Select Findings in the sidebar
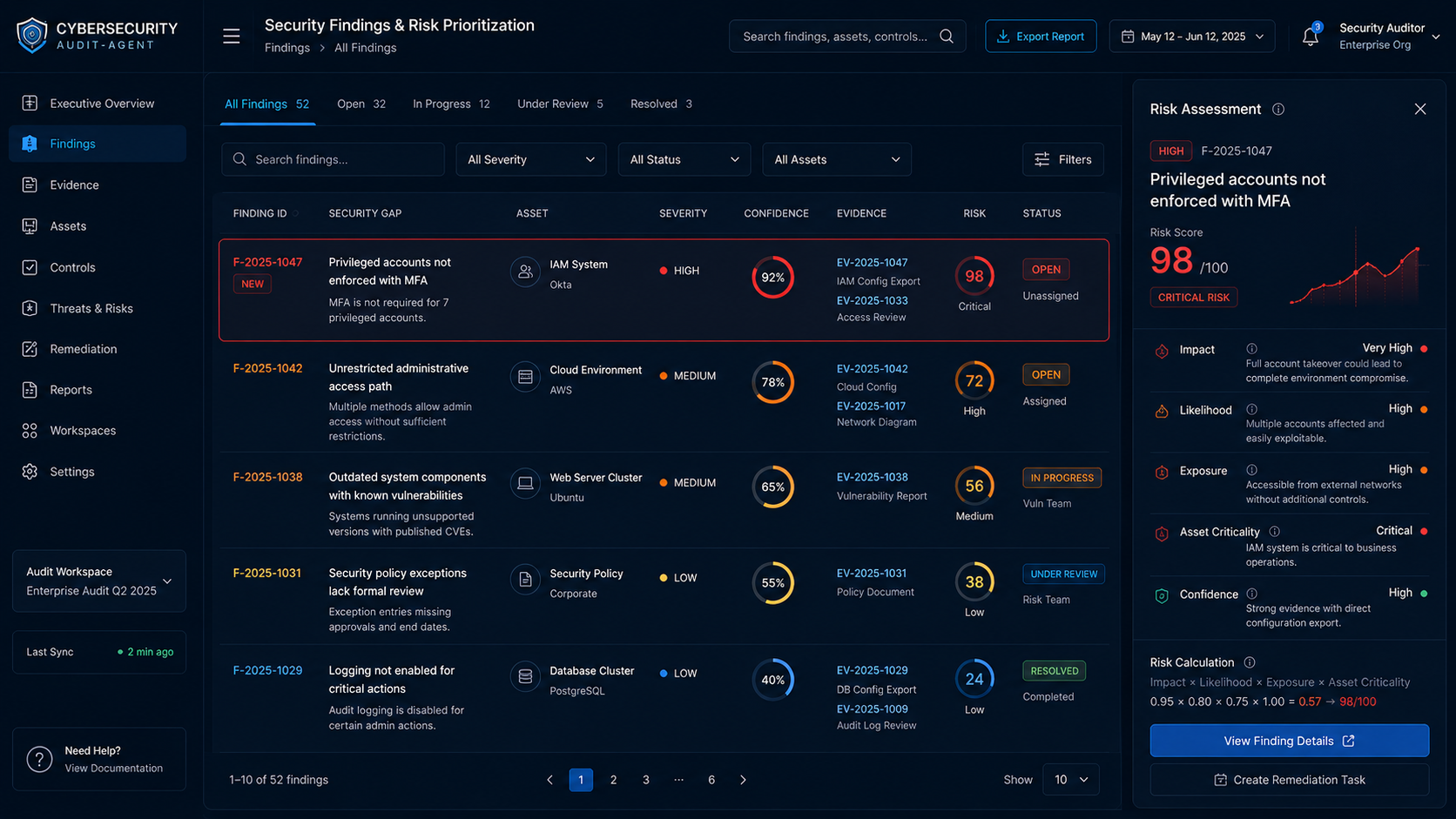The width and height of the screenshot is (1456, 819). point(98,144)
